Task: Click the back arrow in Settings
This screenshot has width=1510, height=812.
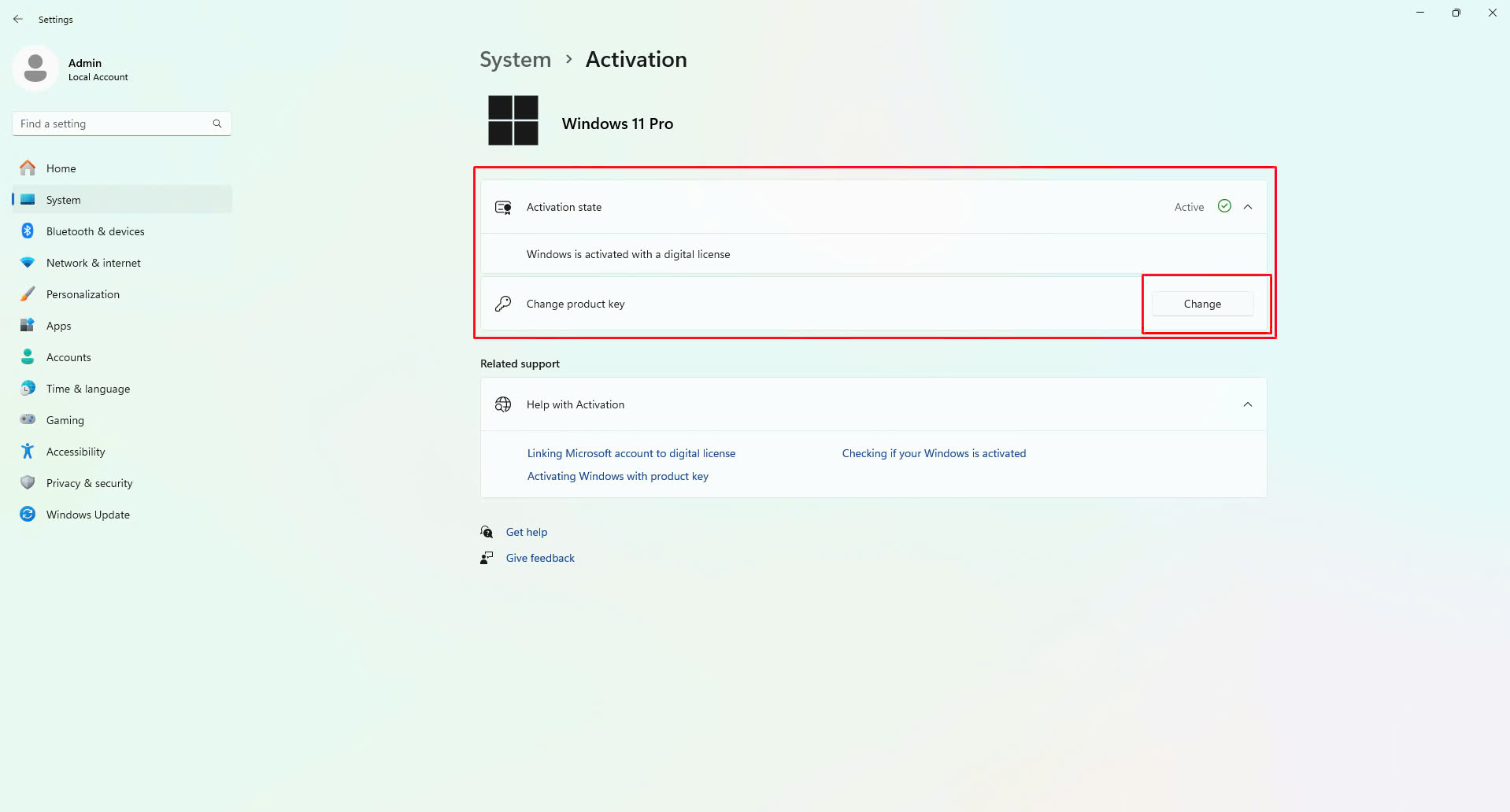Action: [x=18, y=19]
